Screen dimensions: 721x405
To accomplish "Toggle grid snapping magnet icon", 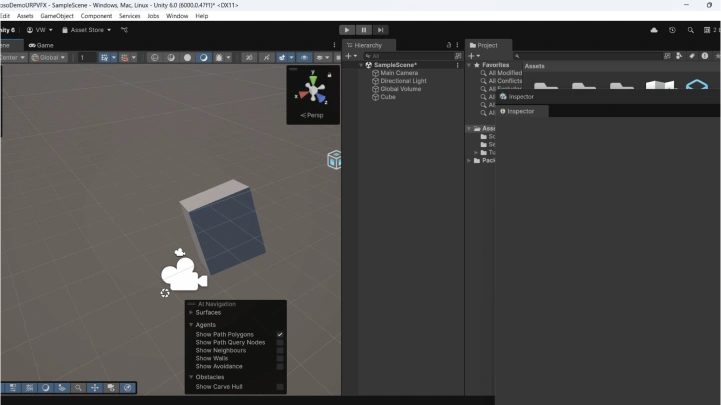I will coord(124,57).
